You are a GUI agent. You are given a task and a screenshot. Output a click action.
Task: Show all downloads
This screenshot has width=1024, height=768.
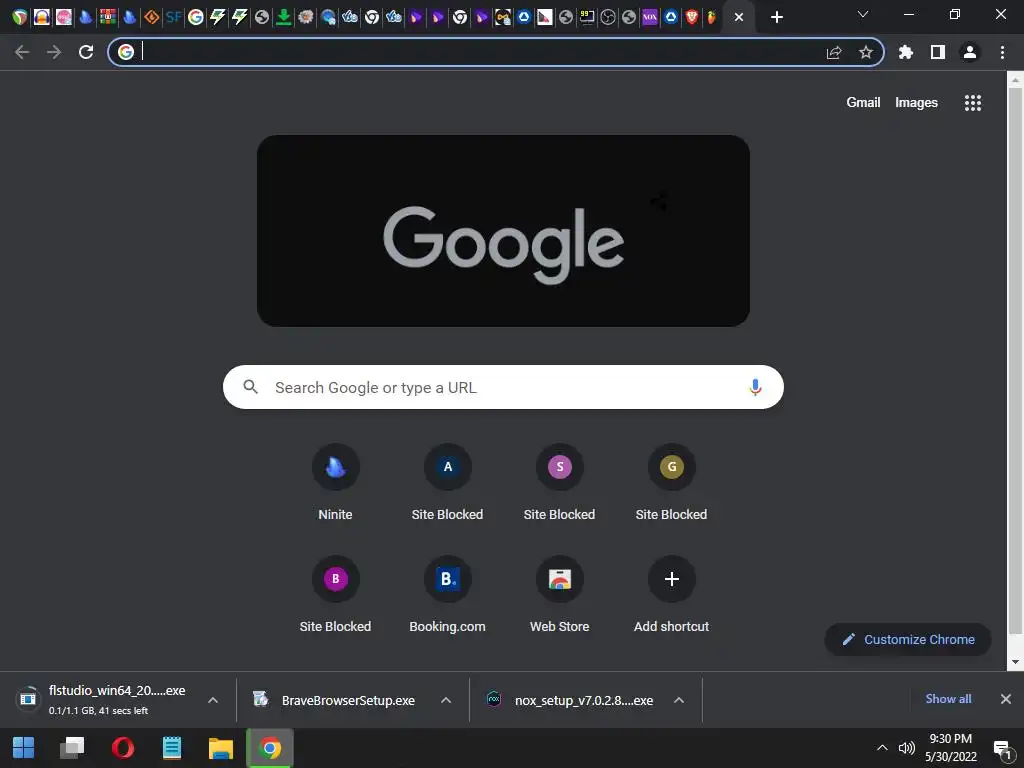pos(948,699)
